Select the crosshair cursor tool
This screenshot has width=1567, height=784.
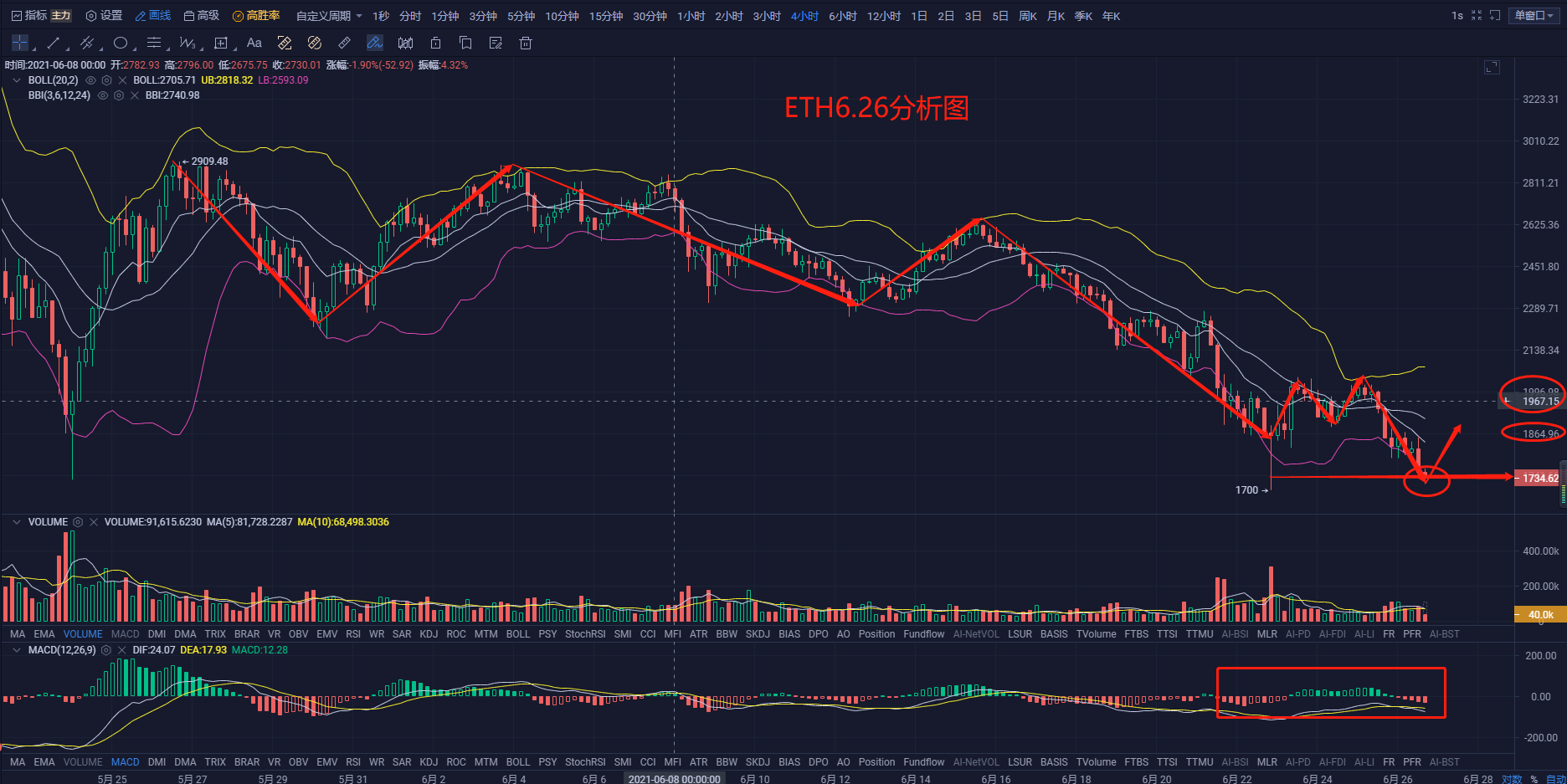(x=20, y=43)
